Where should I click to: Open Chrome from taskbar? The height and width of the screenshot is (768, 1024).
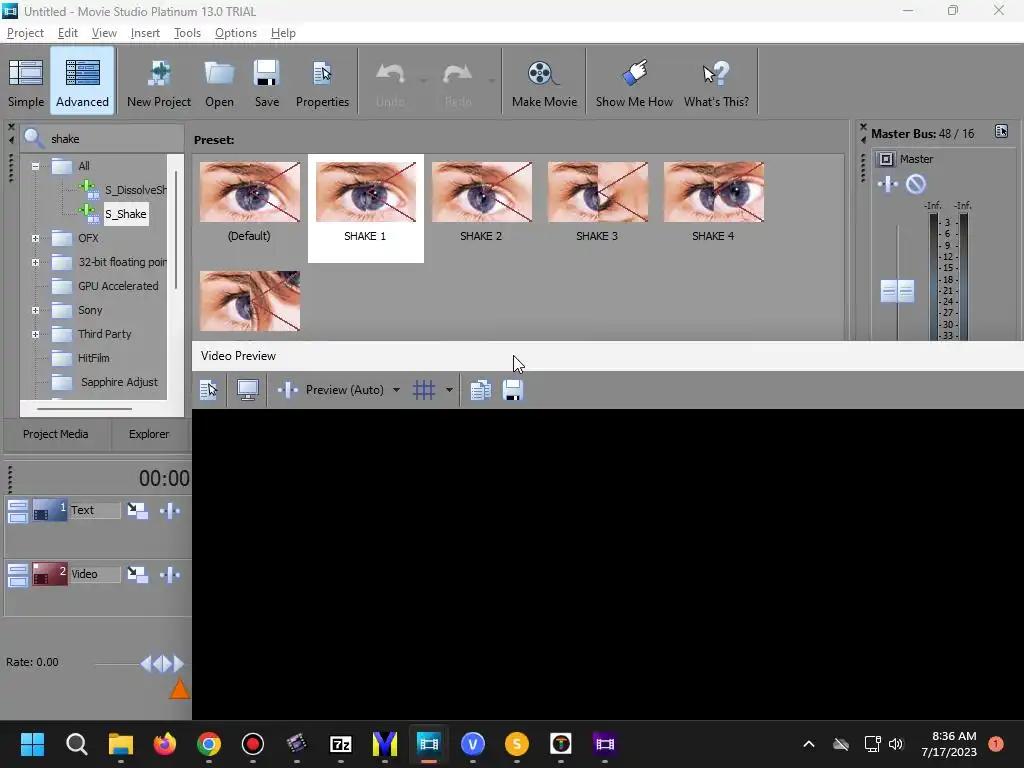209,744
